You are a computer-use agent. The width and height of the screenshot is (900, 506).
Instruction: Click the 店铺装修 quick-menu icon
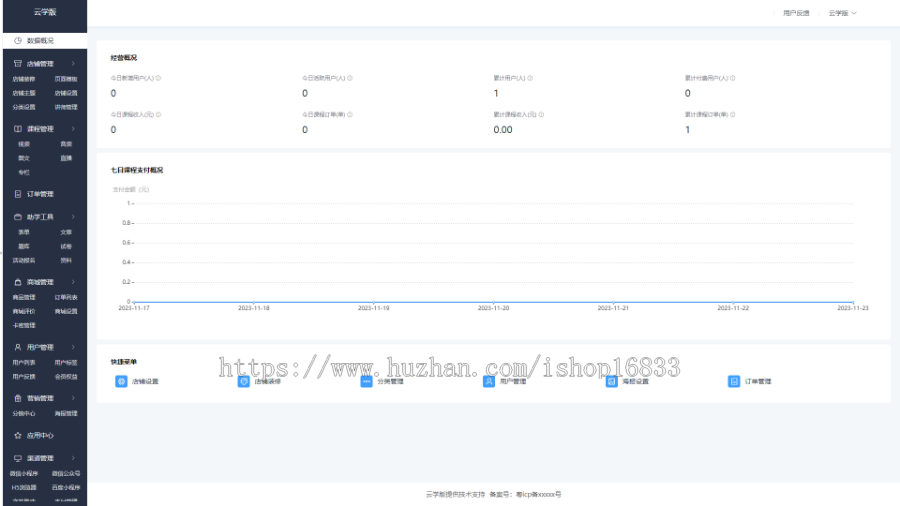[x=244, y=382]
